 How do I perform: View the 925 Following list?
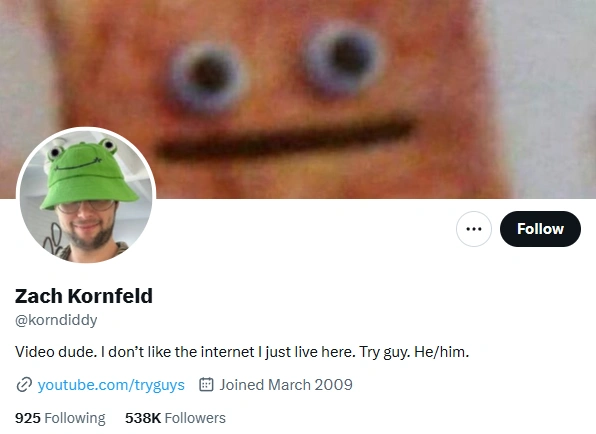60,418
